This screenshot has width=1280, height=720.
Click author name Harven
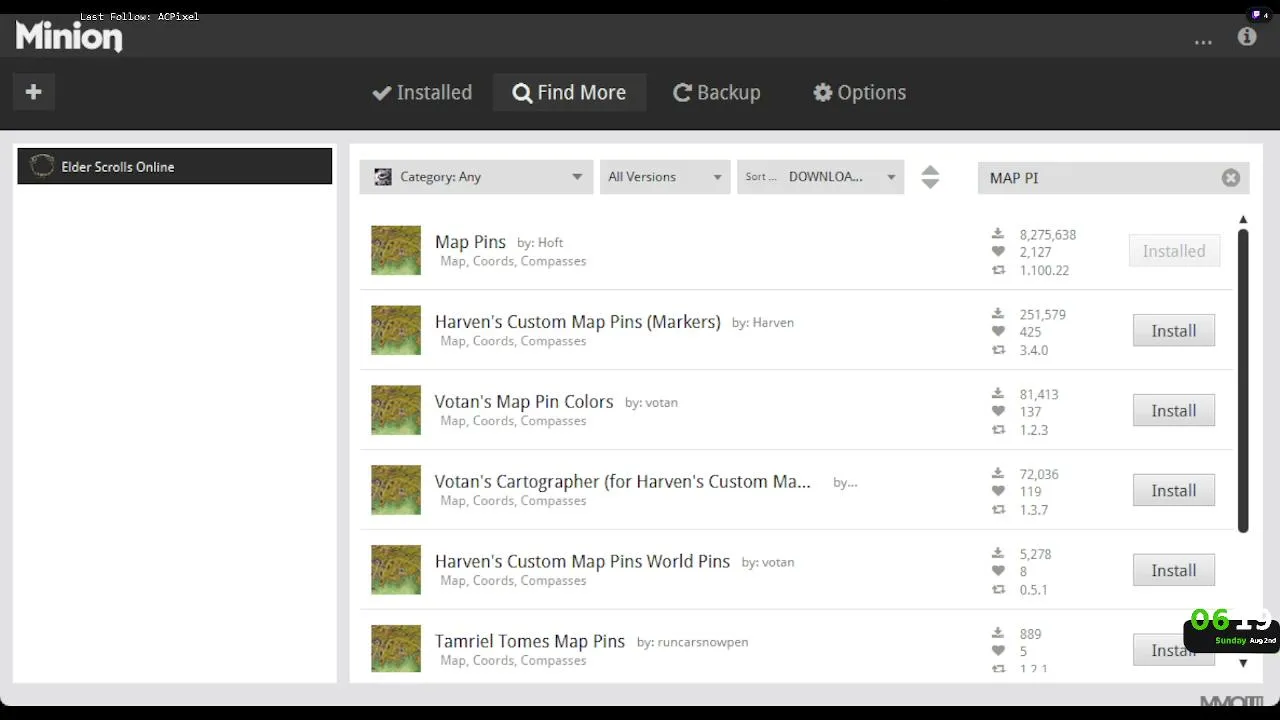pos(773,323)
